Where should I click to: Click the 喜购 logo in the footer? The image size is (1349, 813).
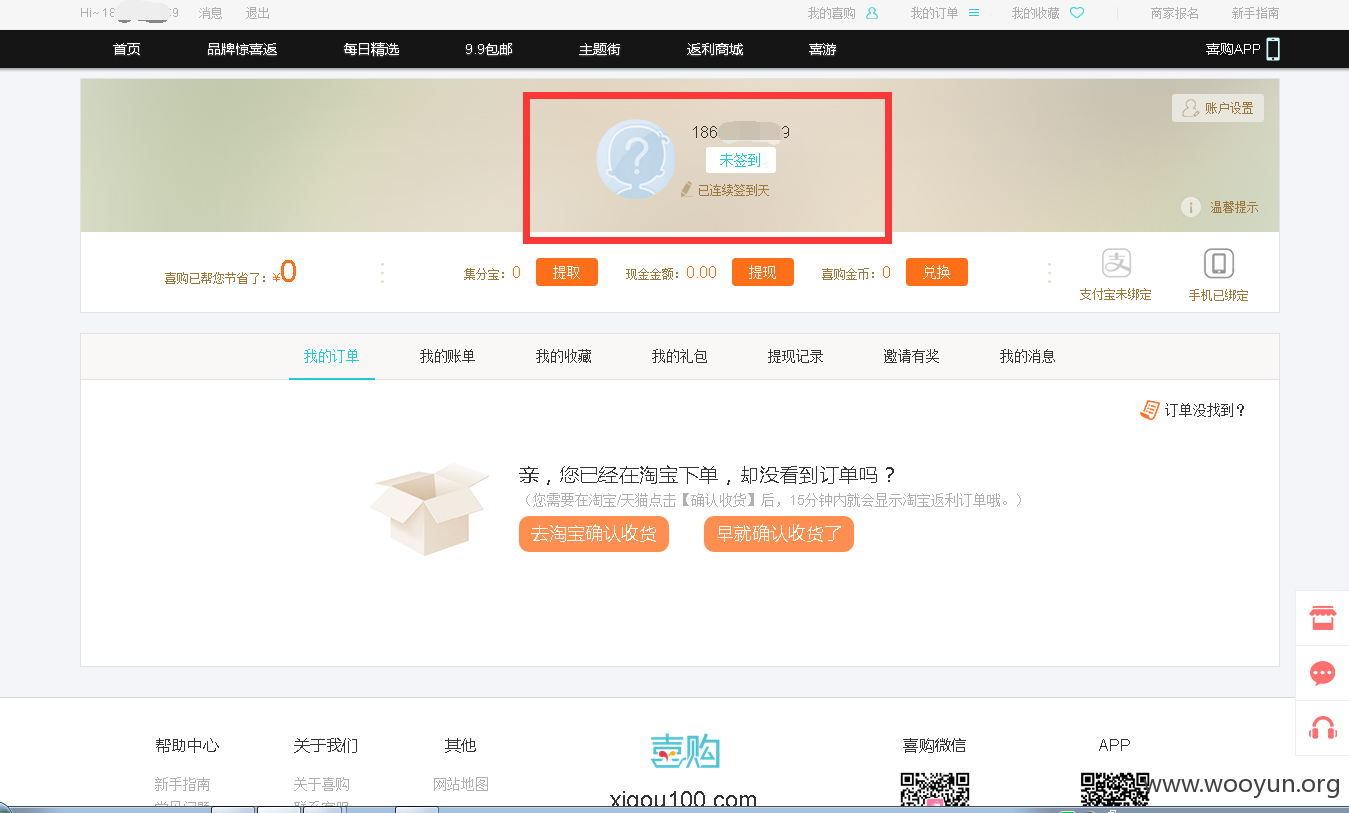coord(685,751)
